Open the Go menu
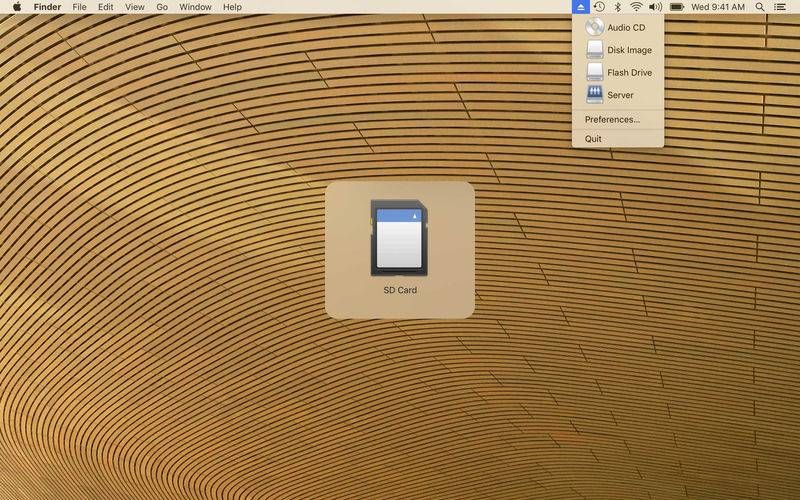Image resolution: width=800 pixels, height=500 pixels. [162, 7]
